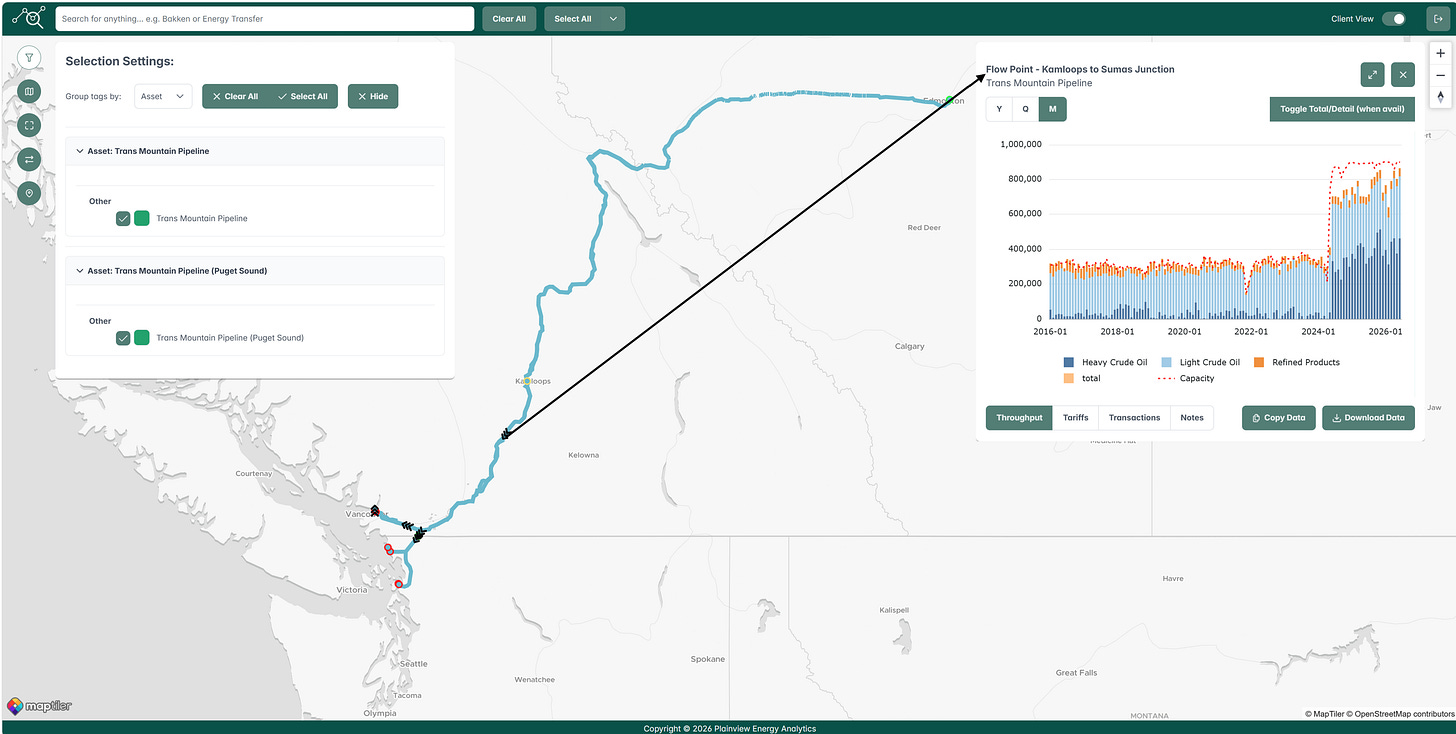Image resolution: width=1456 pixels, height=734 pixels.
Task: Click the fullscreen frame sidebar icon
Action: point(29,125)
